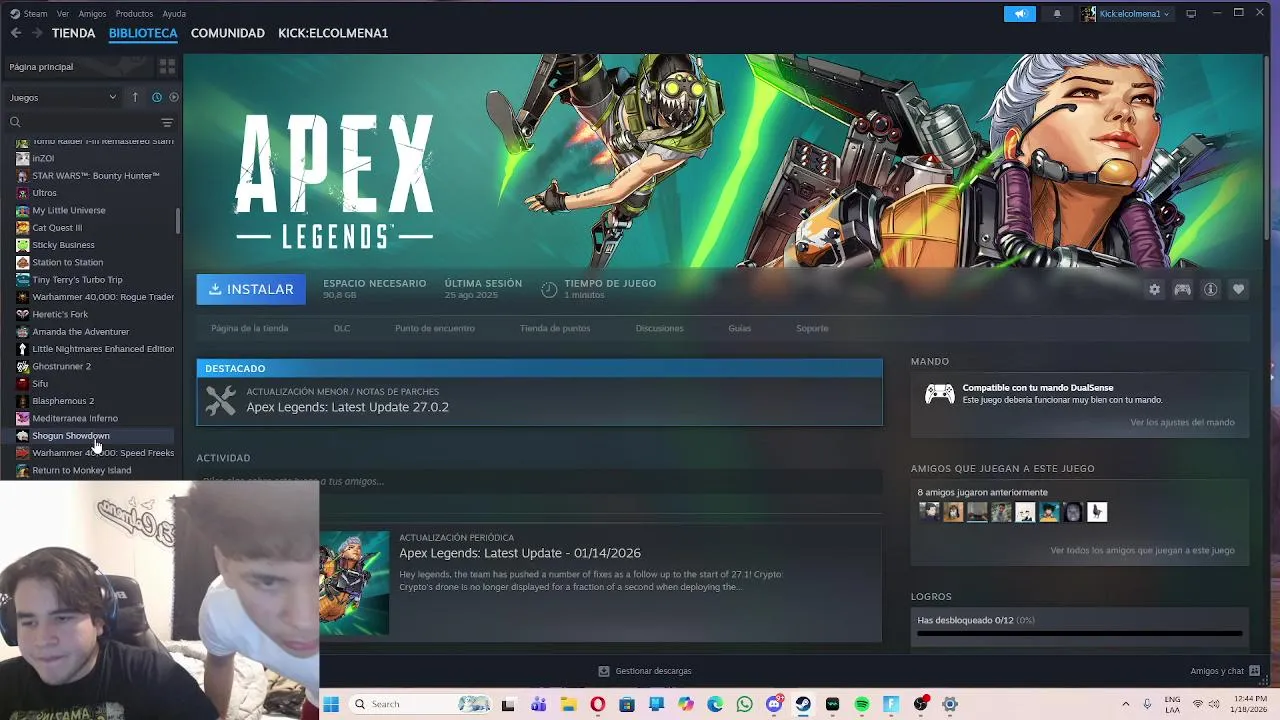
Task: Open WhatsApp from the taskbar
Action: 744,704
